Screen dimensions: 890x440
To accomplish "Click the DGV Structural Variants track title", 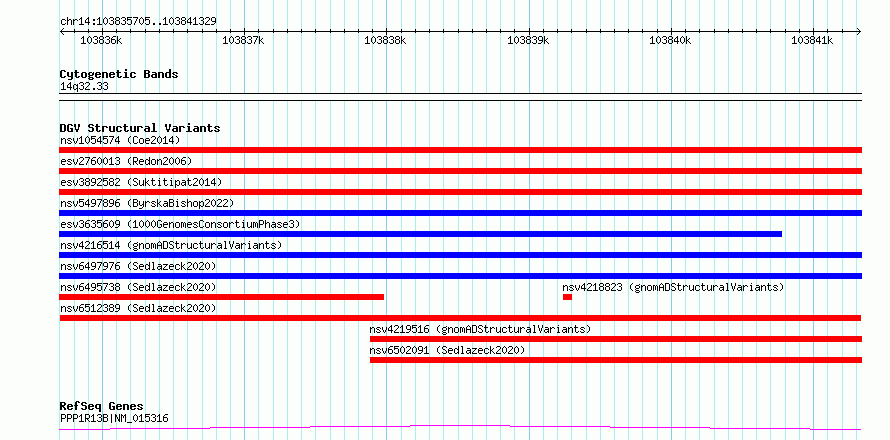I will coord(140,128).
